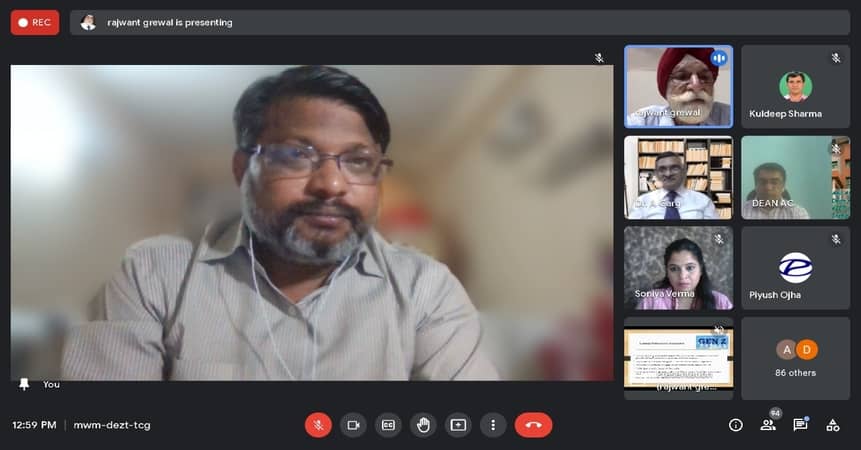Select Kuldeep Sharma's participant tile
The width and height of the screenshot is (861, 450).
pyautogui.click(x=795, y=86)
